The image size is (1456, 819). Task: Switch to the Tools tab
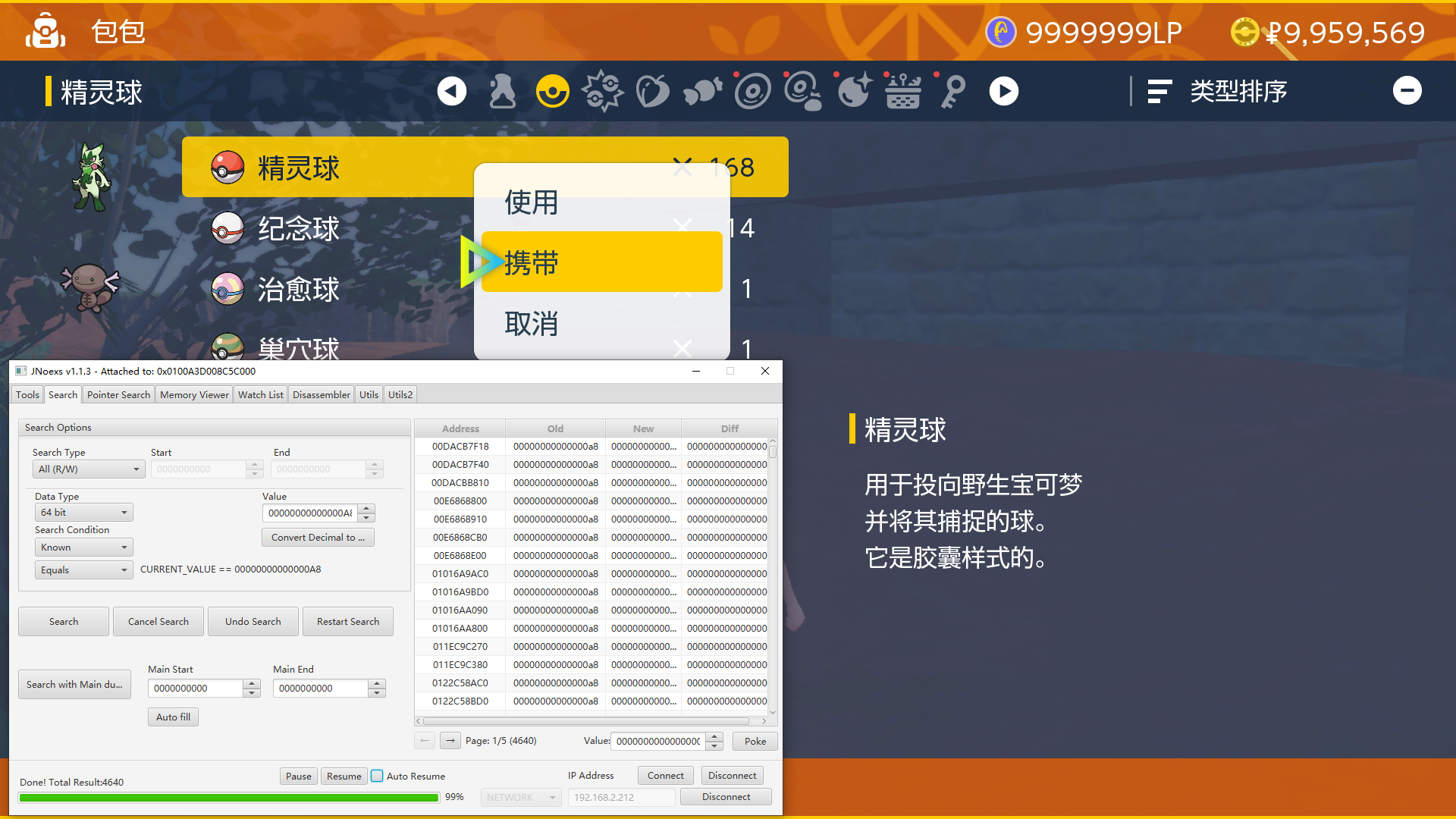(x=27, y=394)
